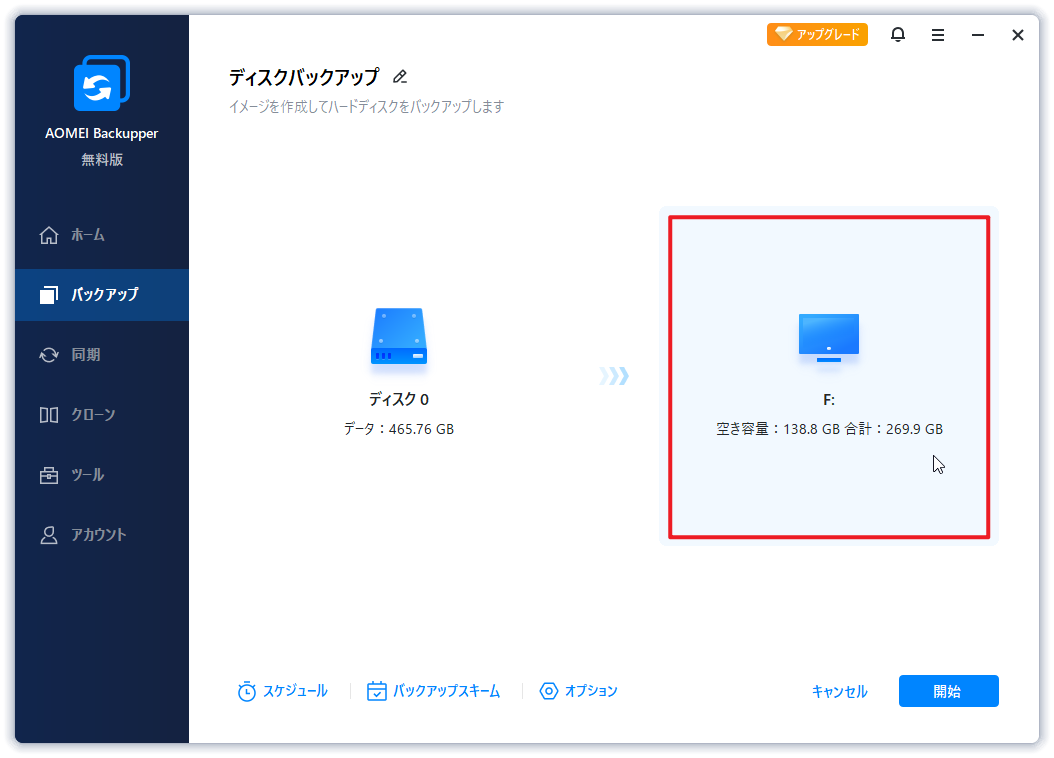The width and height of the screenshot is (1054, 758).
Task: Open ツール in the sidebar
Action: click(x=102, y=474)
